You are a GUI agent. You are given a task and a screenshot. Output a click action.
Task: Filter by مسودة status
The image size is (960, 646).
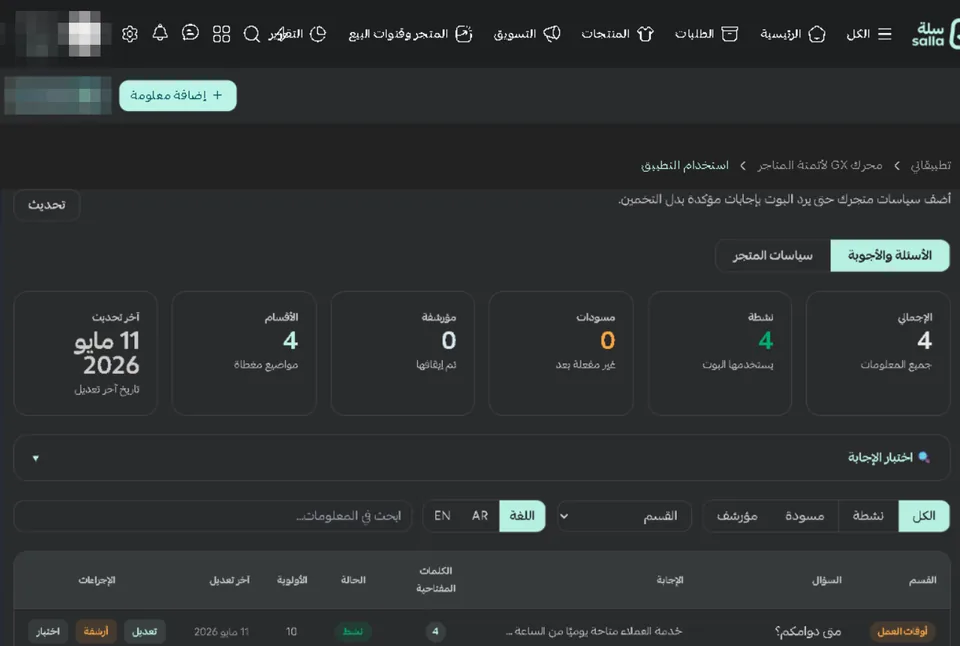click(804, 516)
